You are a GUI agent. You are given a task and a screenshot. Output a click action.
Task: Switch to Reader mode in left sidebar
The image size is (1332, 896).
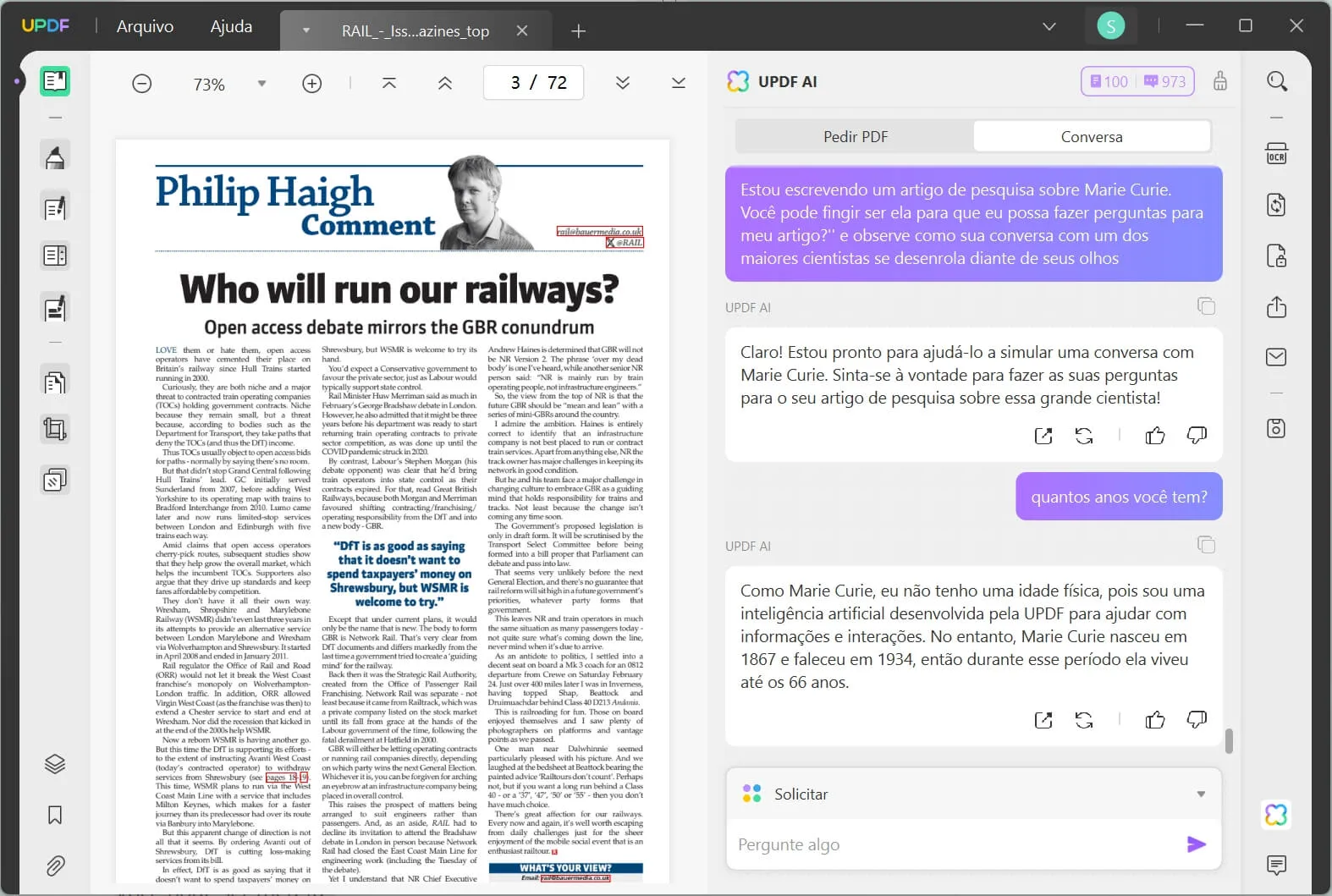[x=55, y=81]
